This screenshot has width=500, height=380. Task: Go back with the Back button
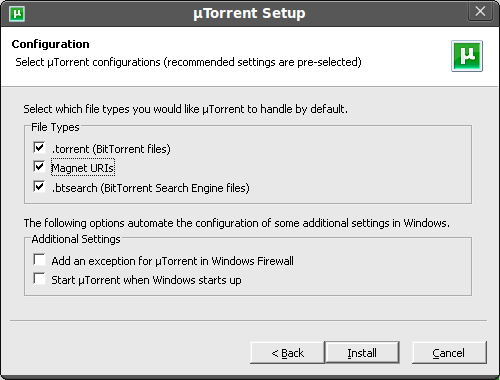click(287, 353)
